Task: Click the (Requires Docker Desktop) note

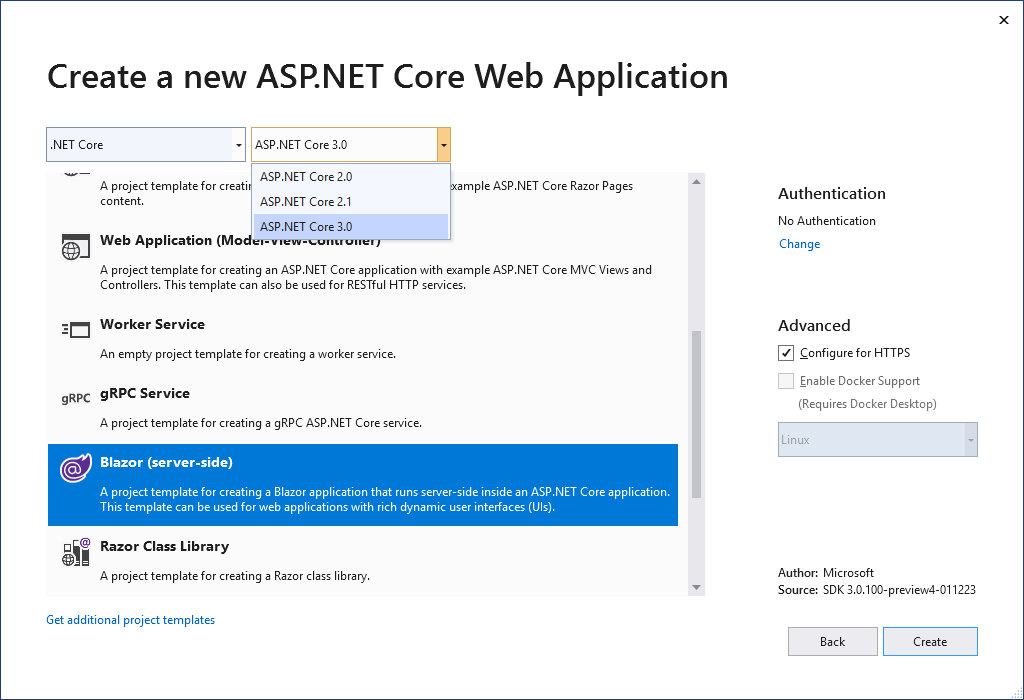Action: pyautogui.click(x=867, y=404)
